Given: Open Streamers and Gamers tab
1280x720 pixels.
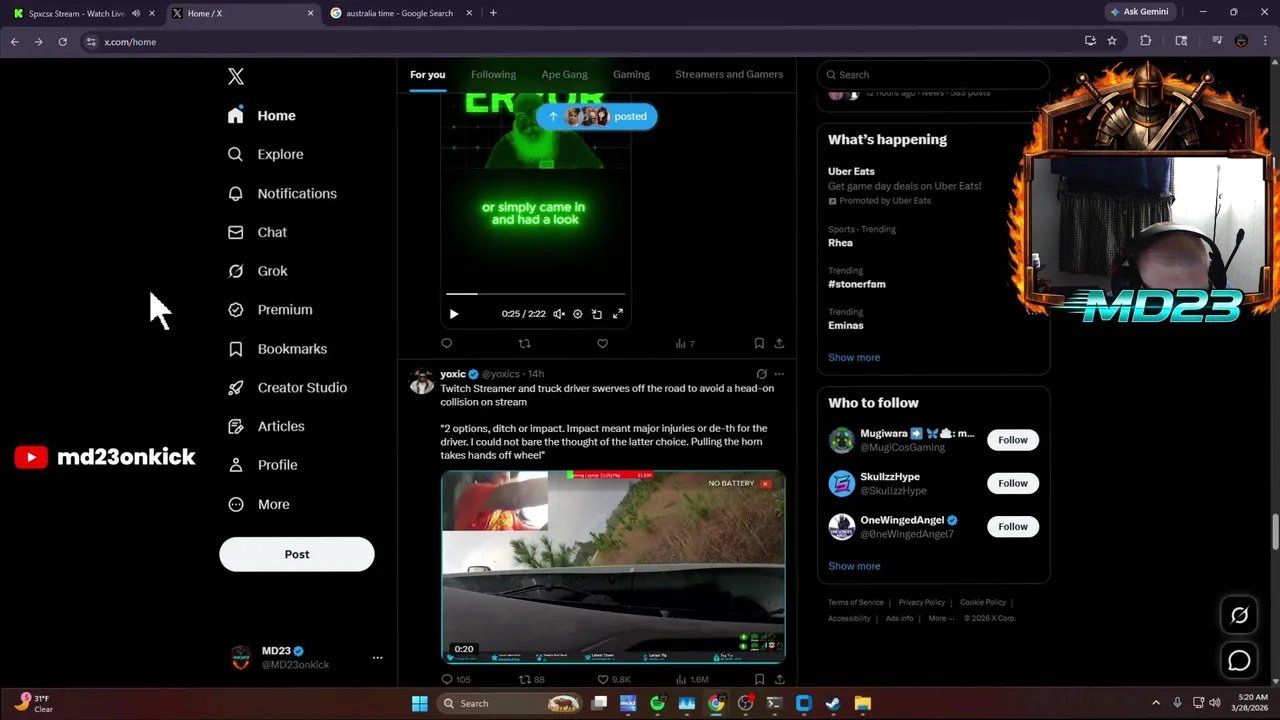Looking at the screenshot, I should (x=729, y=74).
